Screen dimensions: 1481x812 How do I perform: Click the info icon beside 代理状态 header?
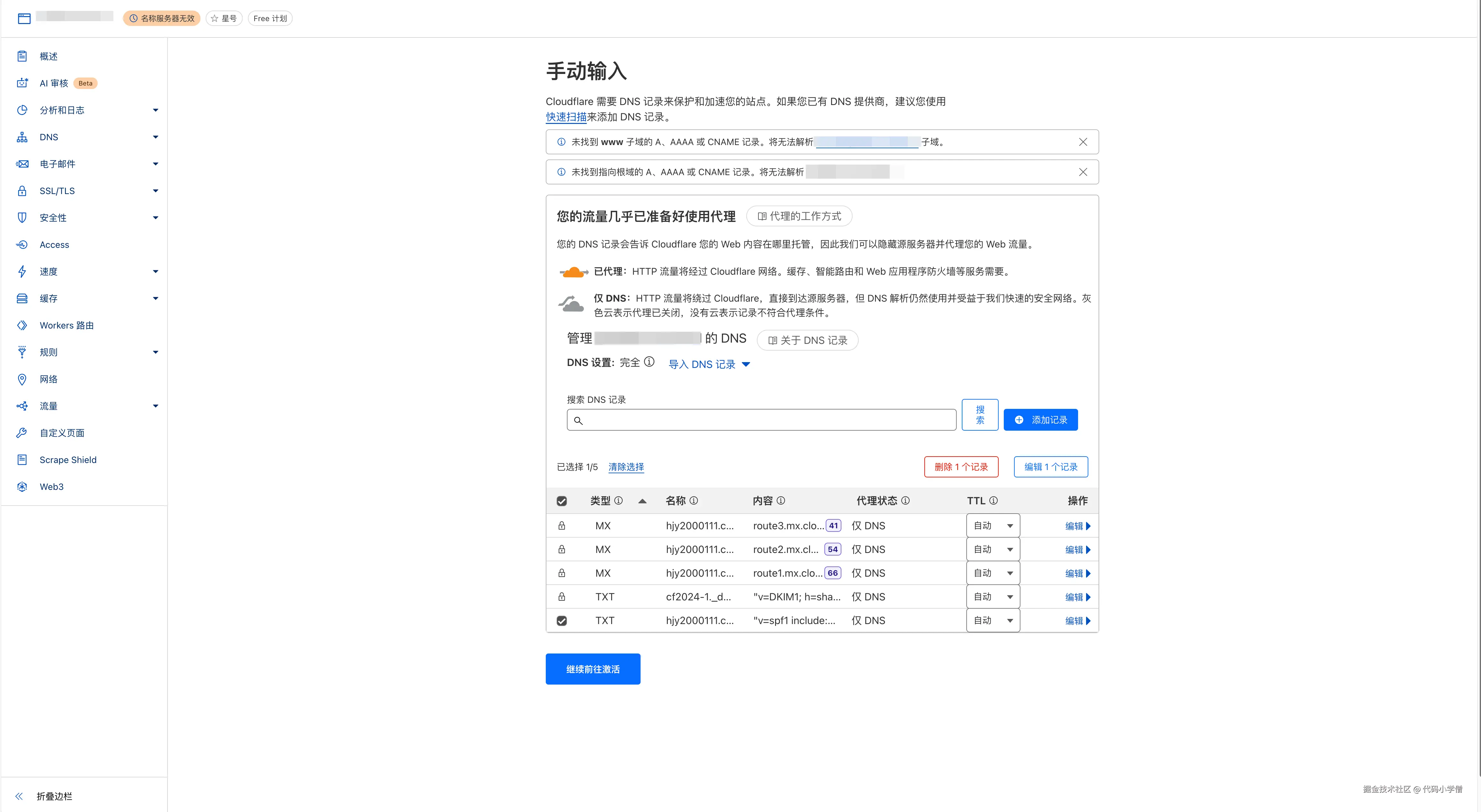coord(905,500)
